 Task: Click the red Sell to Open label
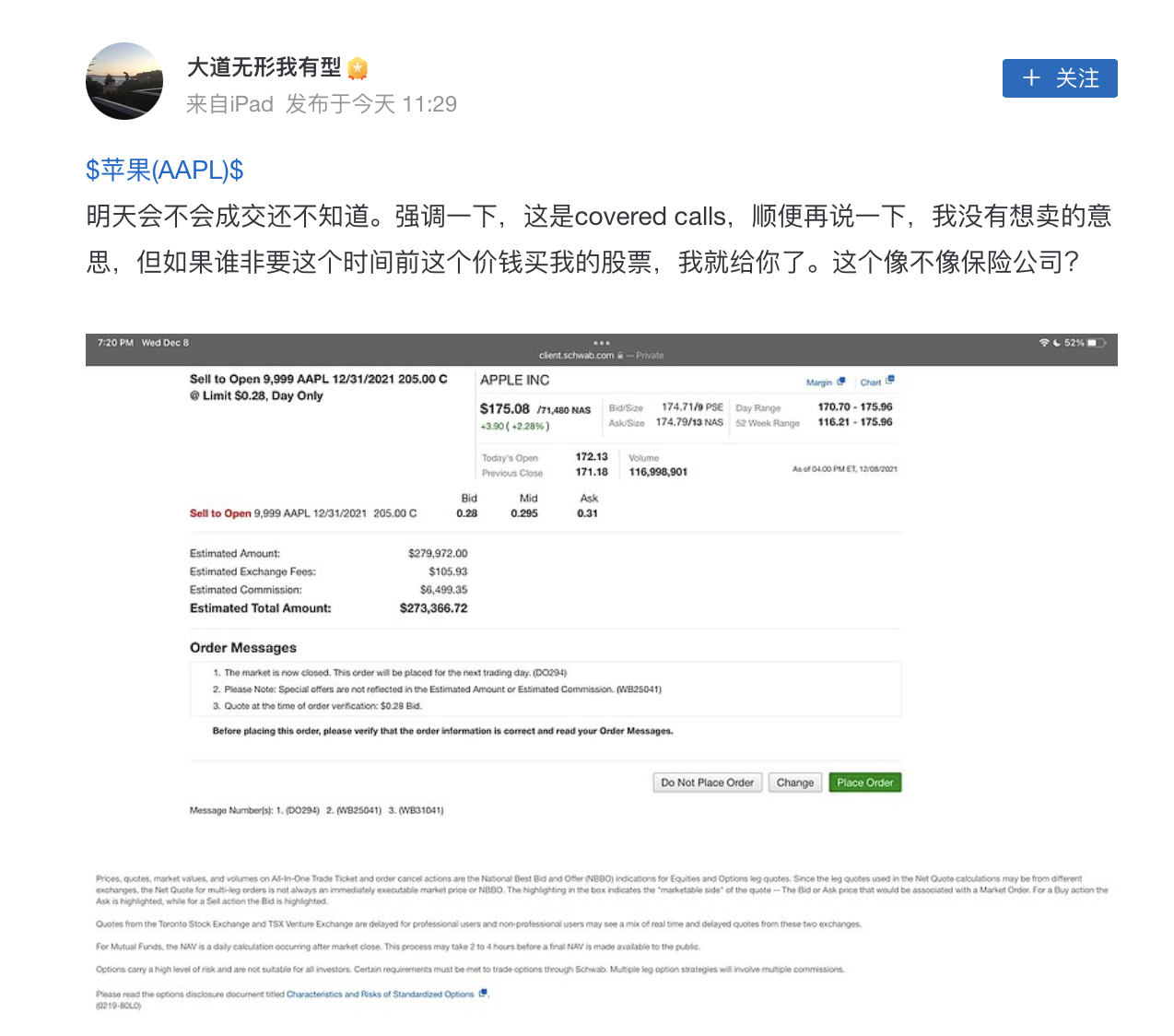(x=220, y=513)
